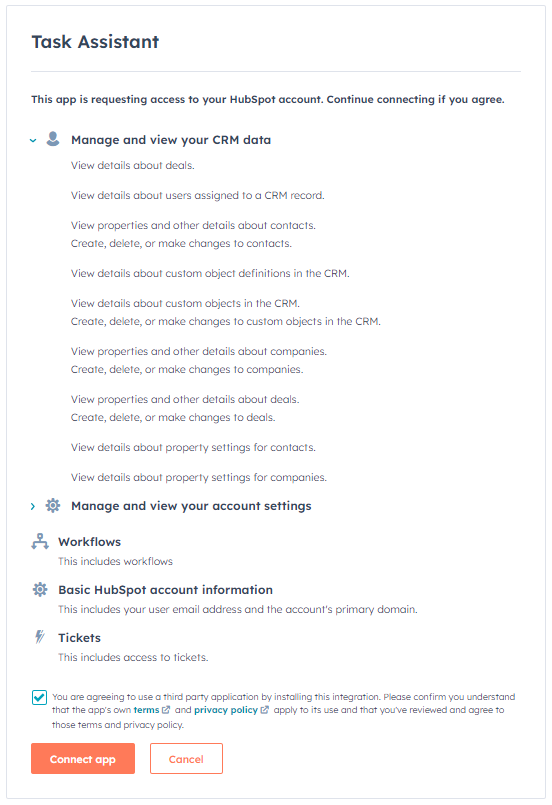Image resolution: width=552 pixels, height=805 pixels.
Task: Click the Connect app button
Action: click(83, 759)
